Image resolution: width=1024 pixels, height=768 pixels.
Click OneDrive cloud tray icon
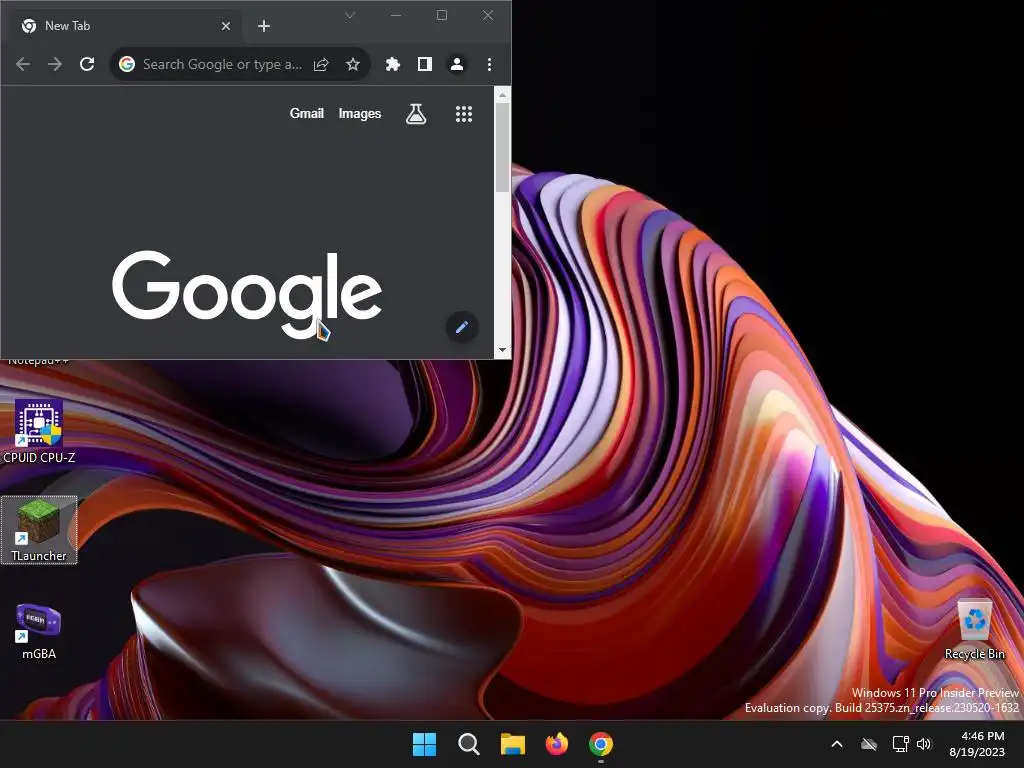[x=869, y=744]
